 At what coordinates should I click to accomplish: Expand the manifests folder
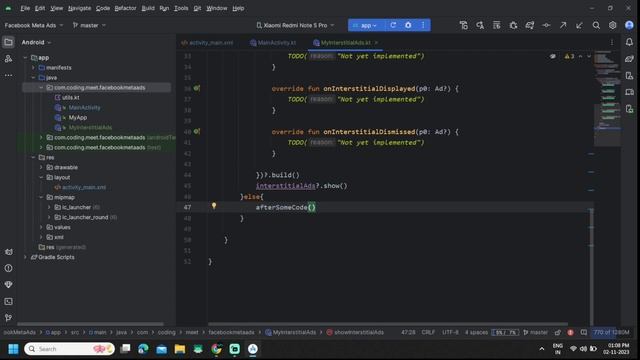point(33,67)
